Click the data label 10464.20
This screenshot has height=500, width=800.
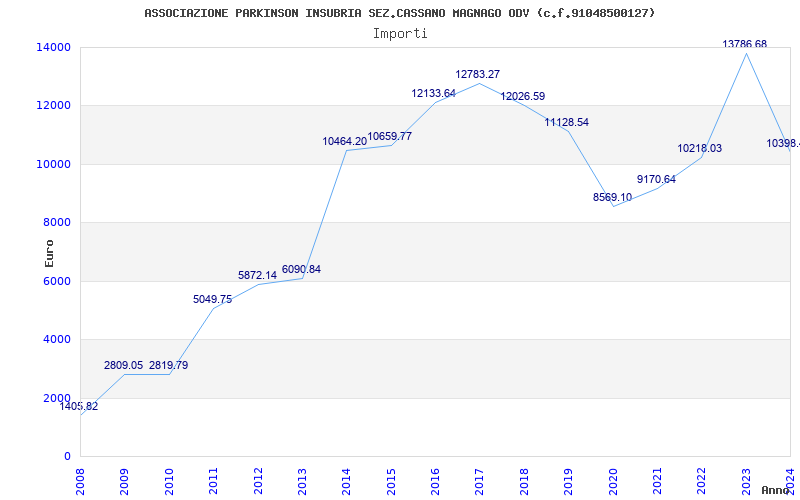tap(344, 141)
